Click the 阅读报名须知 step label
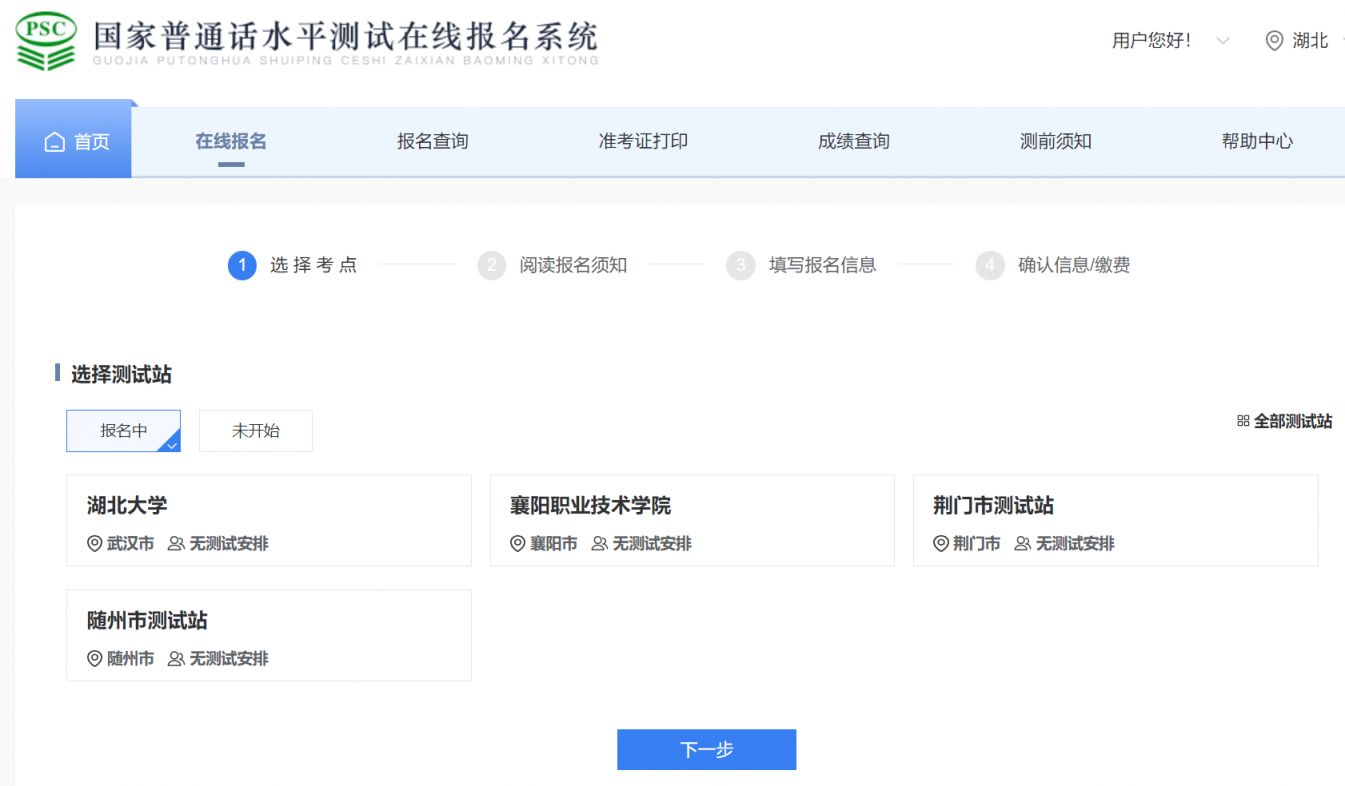The width and height of the screenshot is (1345, 786). (x=573, y=266)
